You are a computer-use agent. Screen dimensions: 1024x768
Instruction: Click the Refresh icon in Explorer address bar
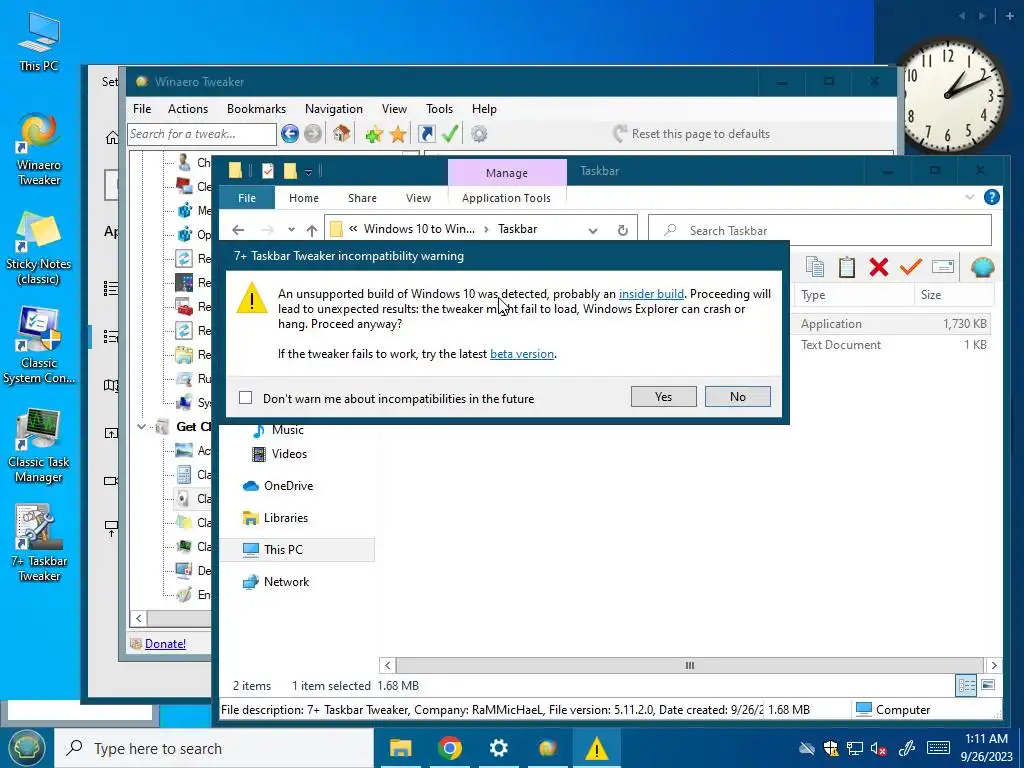tap(623, 230)
